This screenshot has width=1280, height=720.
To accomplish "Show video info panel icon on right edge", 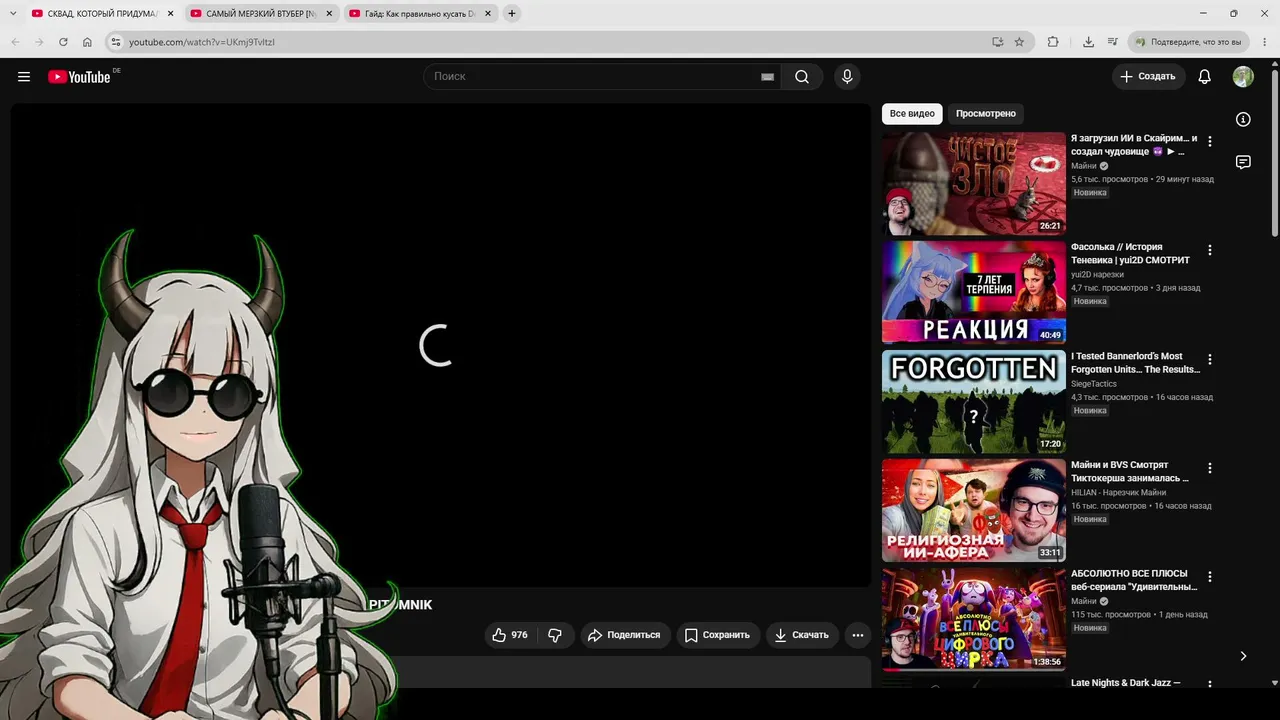I will [1243, 119].
